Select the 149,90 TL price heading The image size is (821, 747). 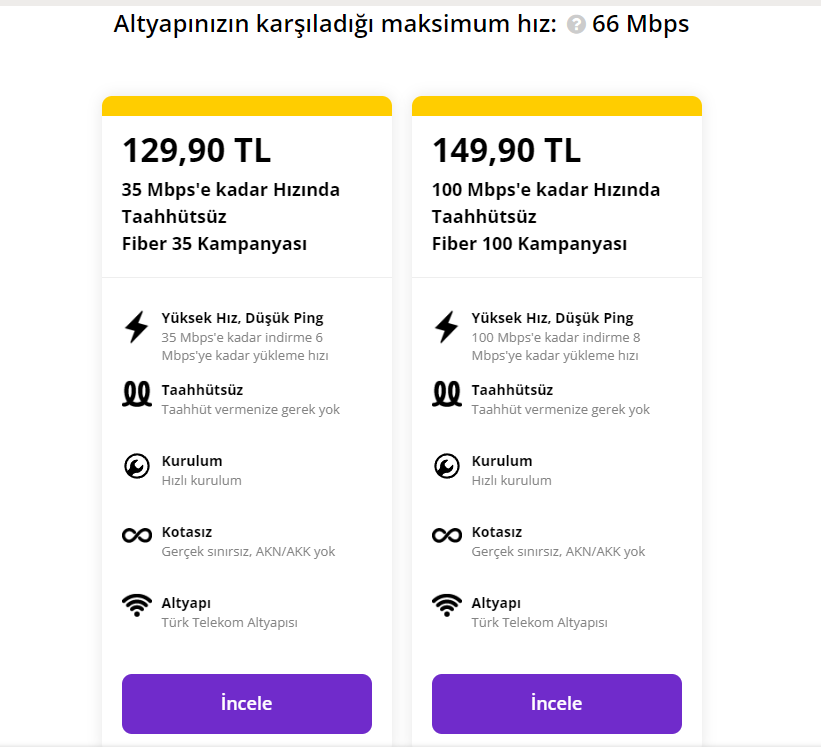pos(506,150)
